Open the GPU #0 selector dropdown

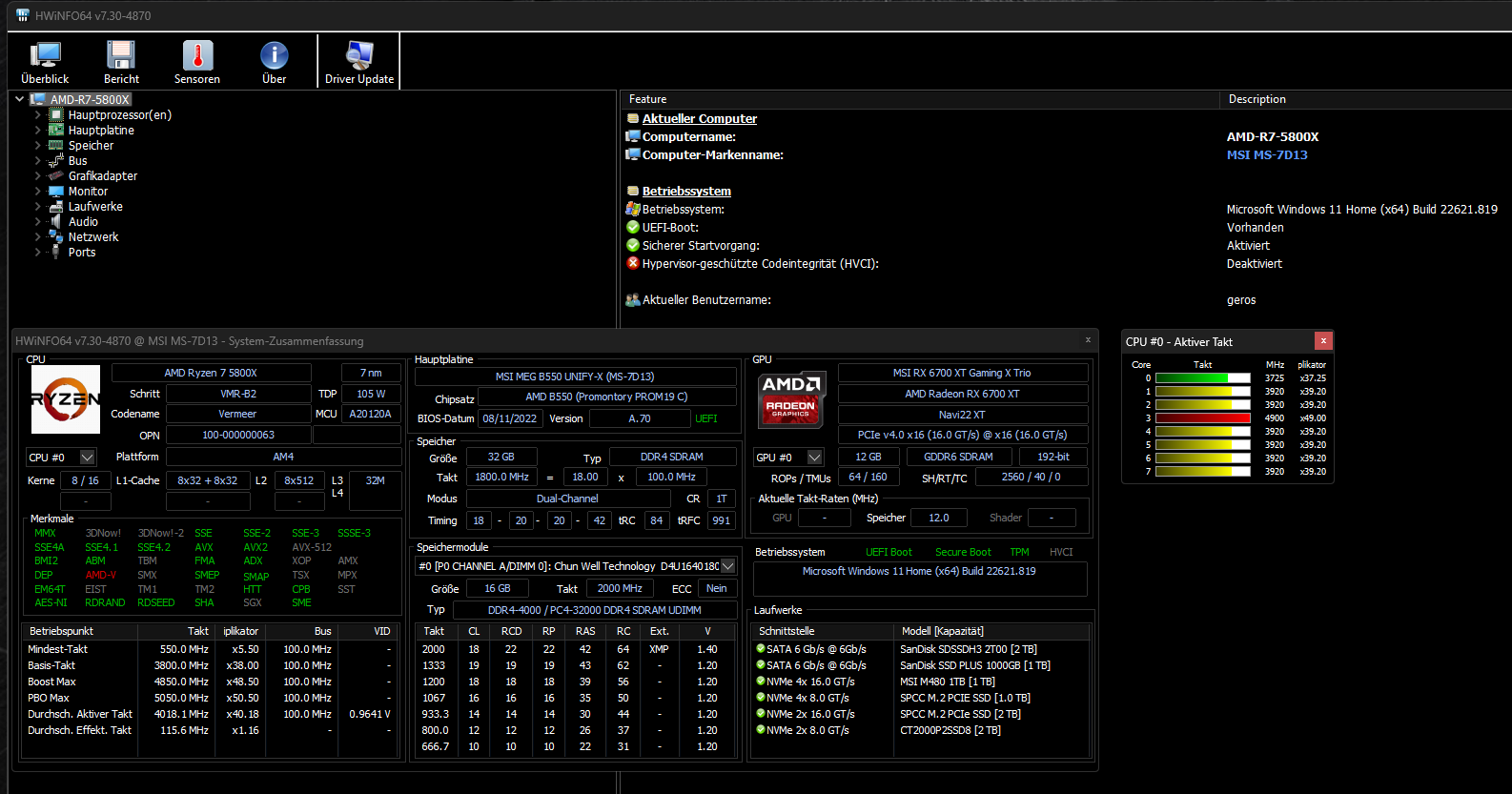click(x=814, y=458)
